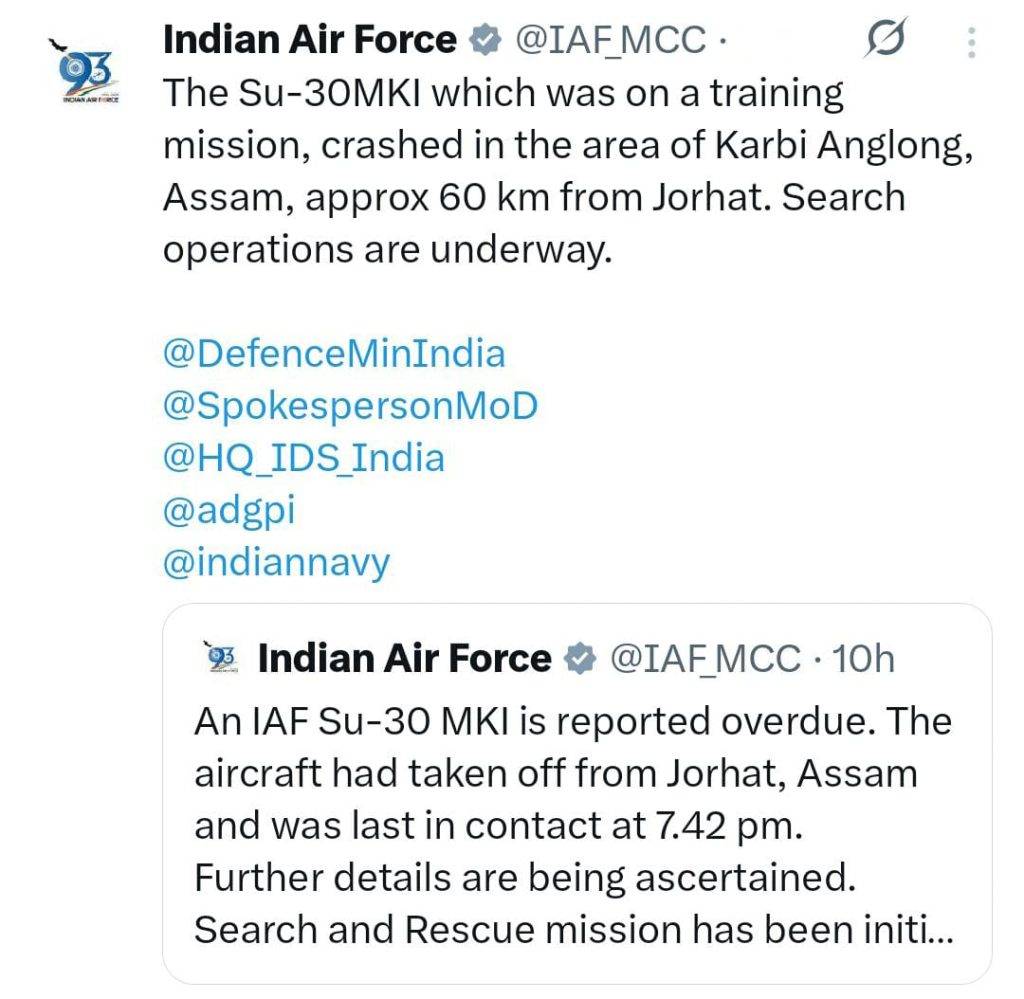Visit the @indiannavy mention
The image size is (1024, 999).
click(x=275, y=564)
